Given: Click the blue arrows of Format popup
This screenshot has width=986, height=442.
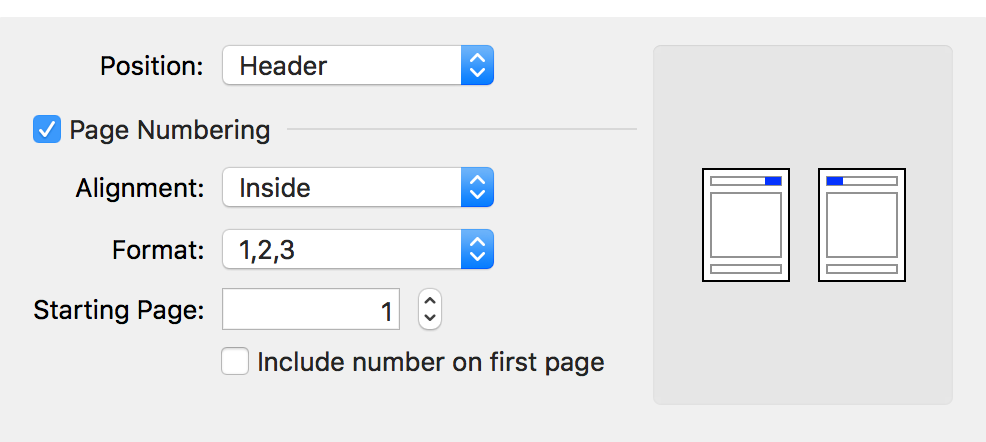Looking at the screenshot, I should pyautogui.click(x=478, y=250).
